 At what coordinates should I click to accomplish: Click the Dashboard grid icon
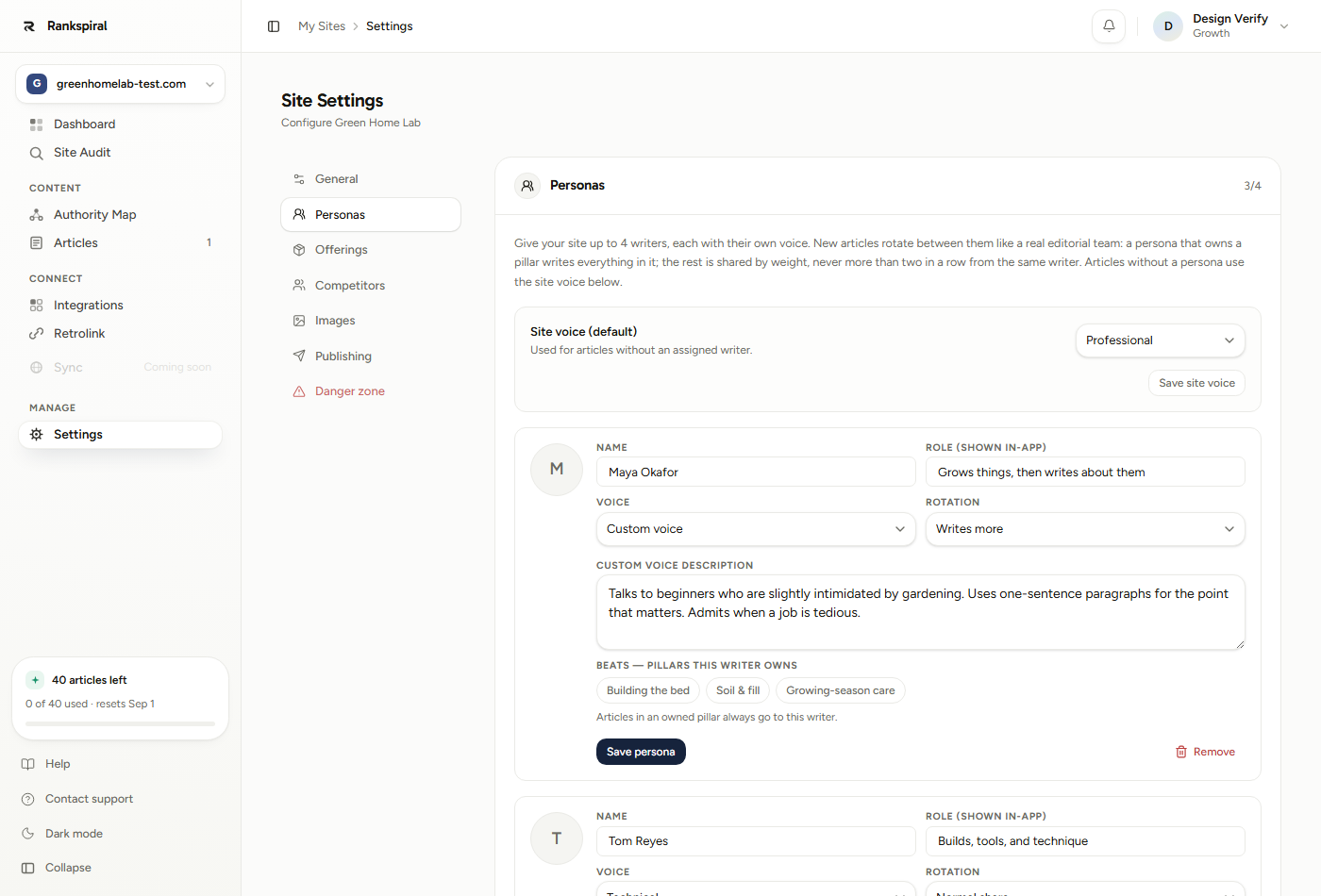coord(37,124)
